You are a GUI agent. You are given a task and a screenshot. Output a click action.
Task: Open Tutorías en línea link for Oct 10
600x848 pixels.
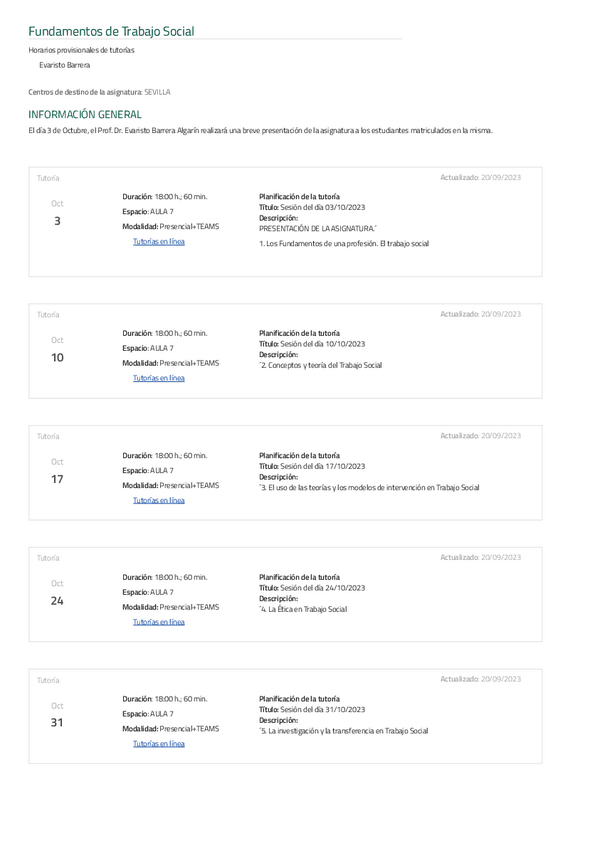159,378
